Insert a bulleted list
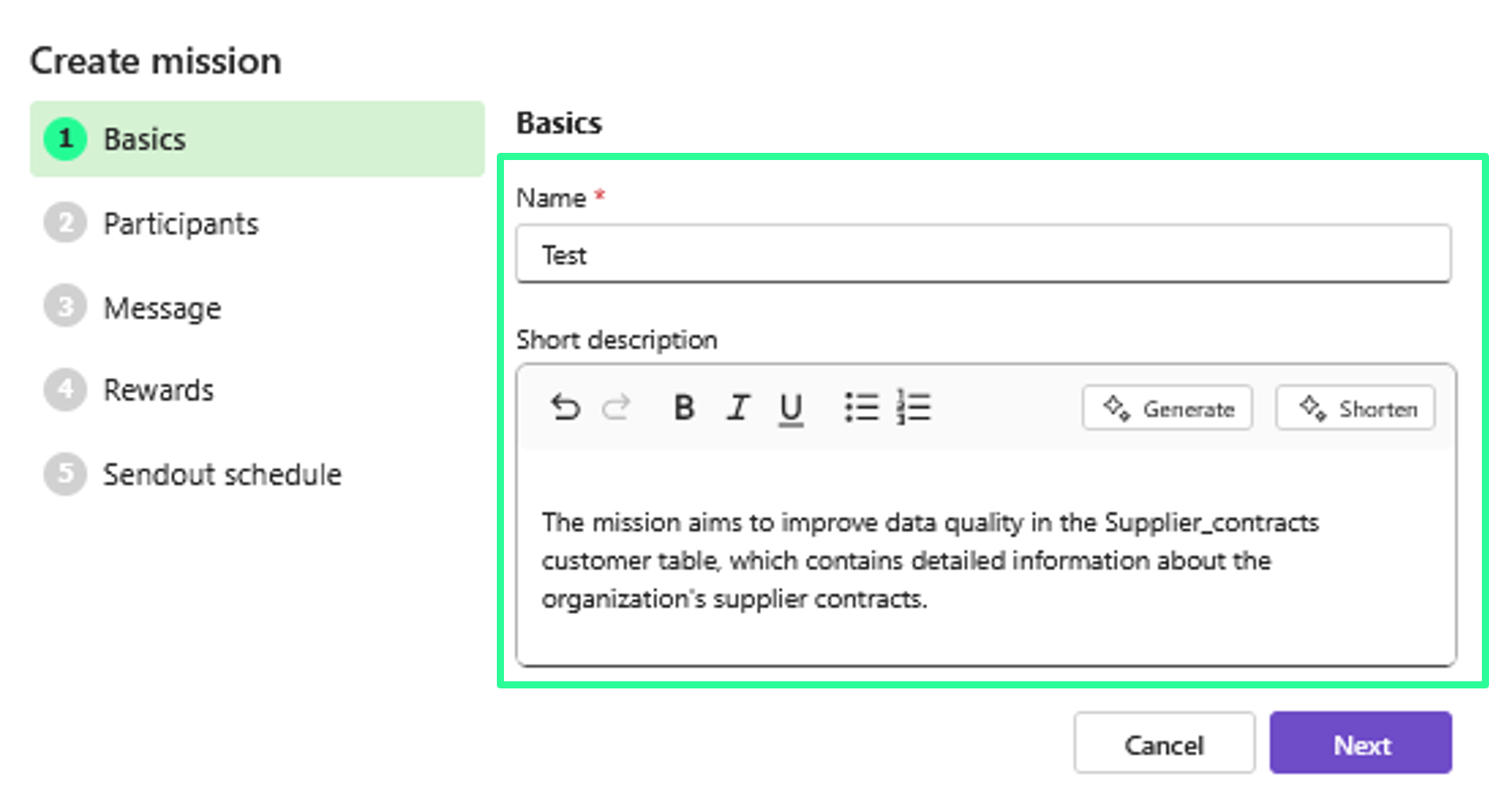 (x=861, y=408)
